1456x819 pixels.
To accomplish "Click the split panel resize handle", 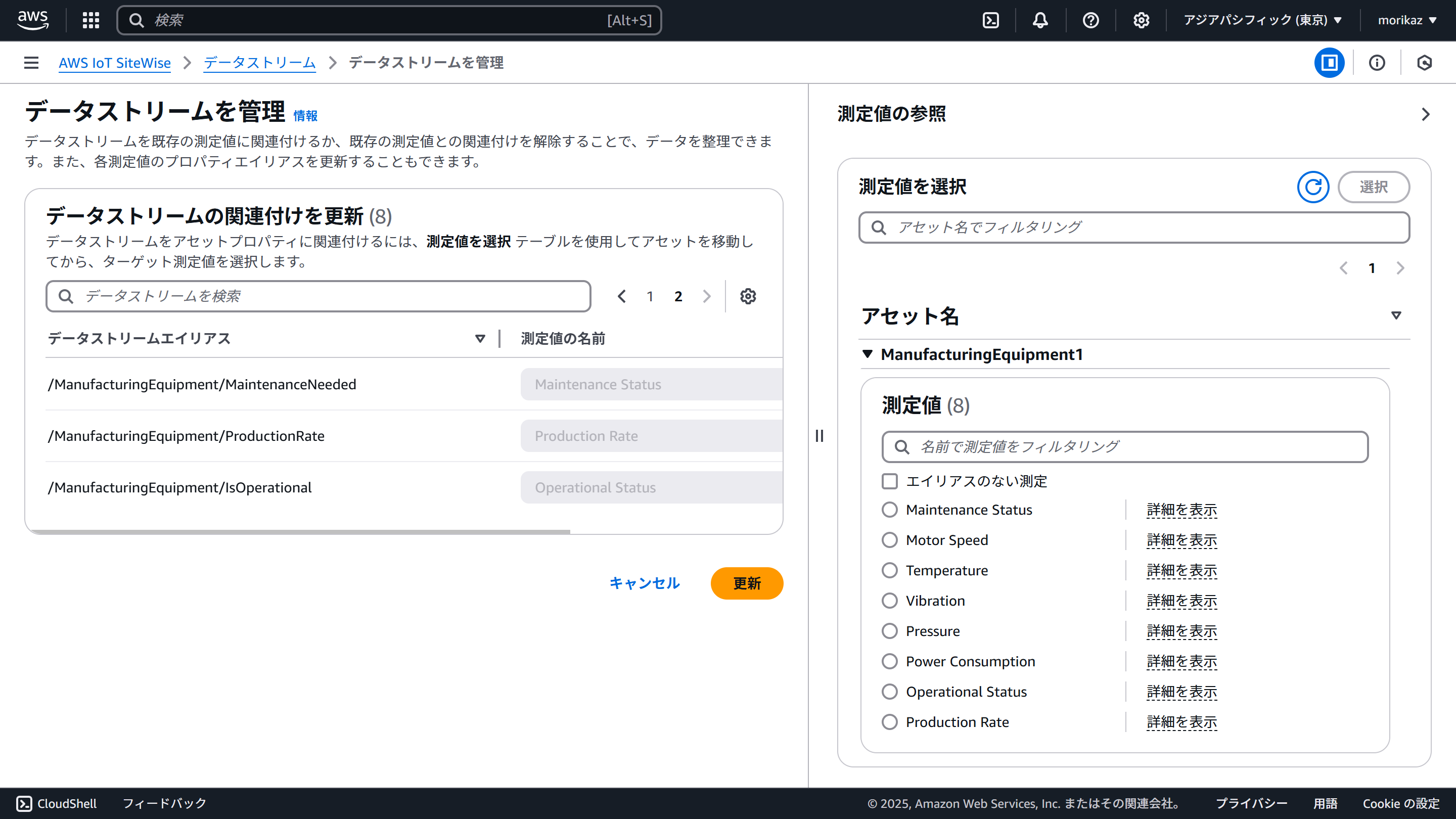I will [x=820, y=436].
